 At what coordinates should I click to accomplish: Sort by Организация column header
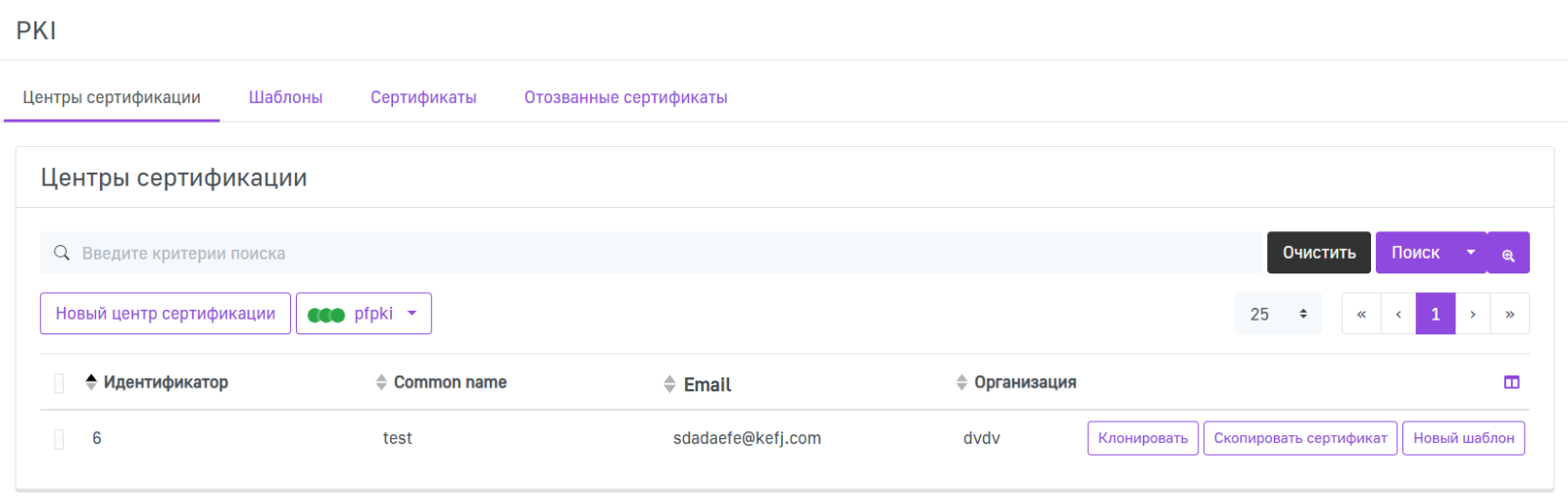[1024, 382]
